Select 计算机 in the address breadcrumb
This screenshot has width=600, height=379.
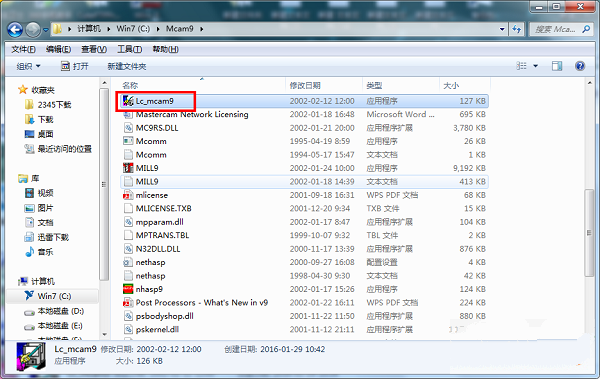89,29
